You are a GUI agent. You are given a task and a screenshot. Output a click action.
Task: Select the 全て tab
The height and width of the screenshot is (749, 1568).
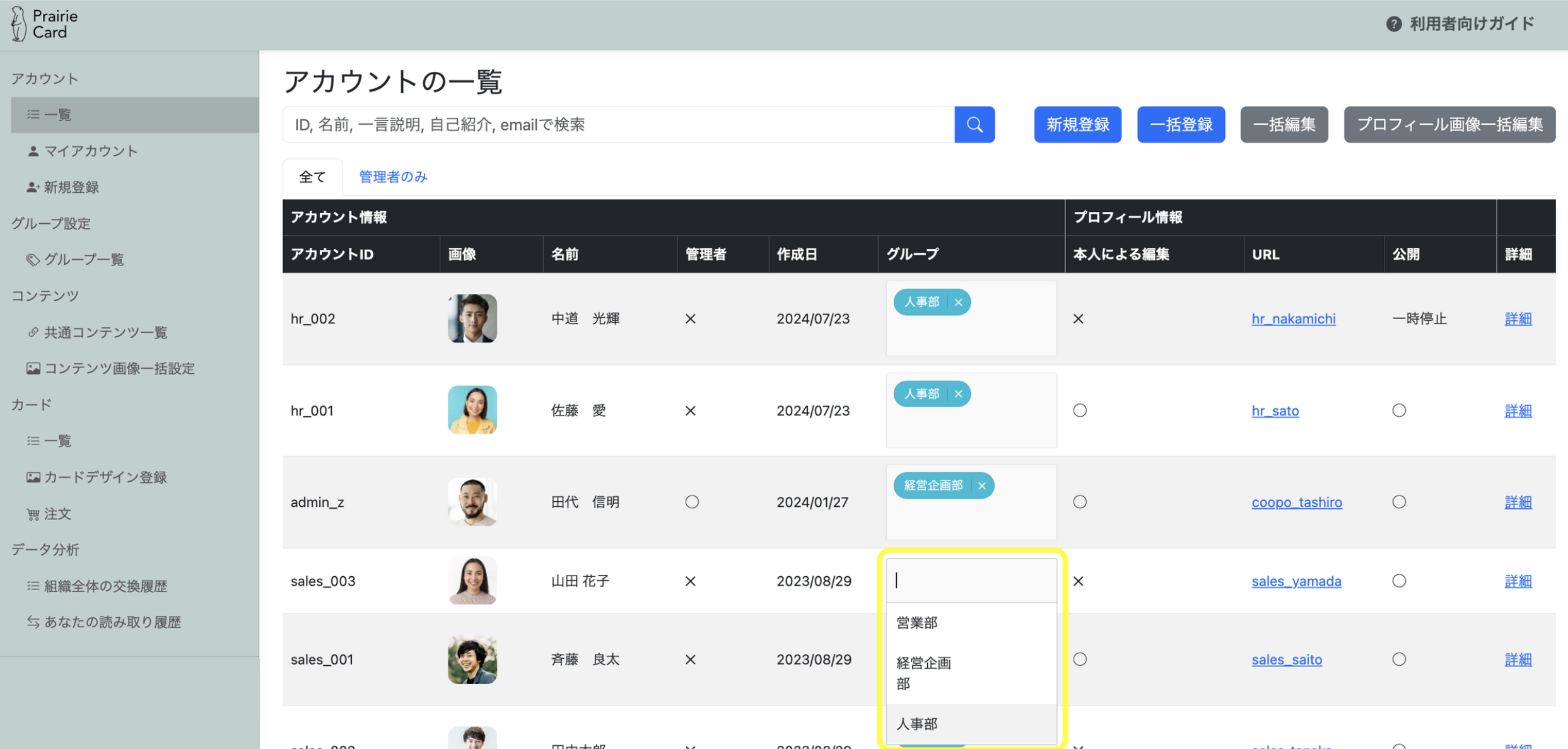coord(312,177)
